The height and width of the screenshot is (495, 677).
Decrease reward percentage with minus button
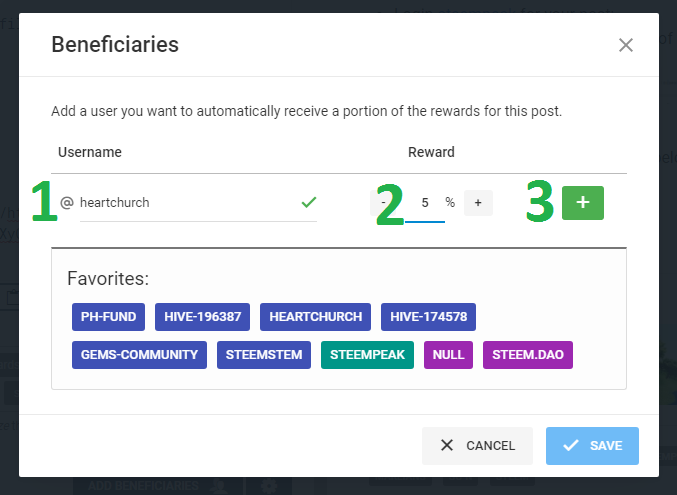coord(383,202)
